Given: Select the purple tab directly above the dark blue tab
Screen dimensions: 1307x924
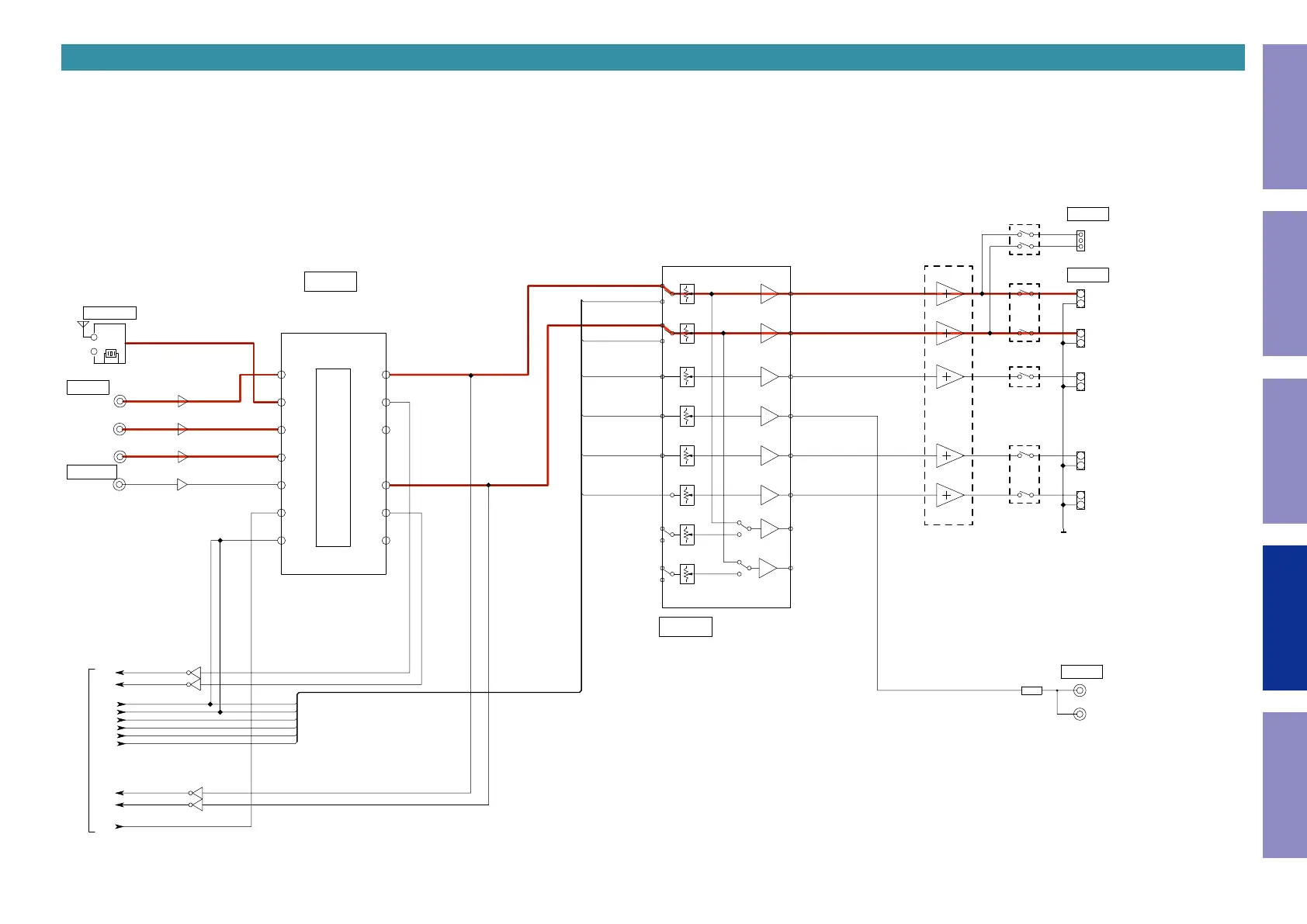Looking at the screenshot, I should click(x=1284, y=451).
